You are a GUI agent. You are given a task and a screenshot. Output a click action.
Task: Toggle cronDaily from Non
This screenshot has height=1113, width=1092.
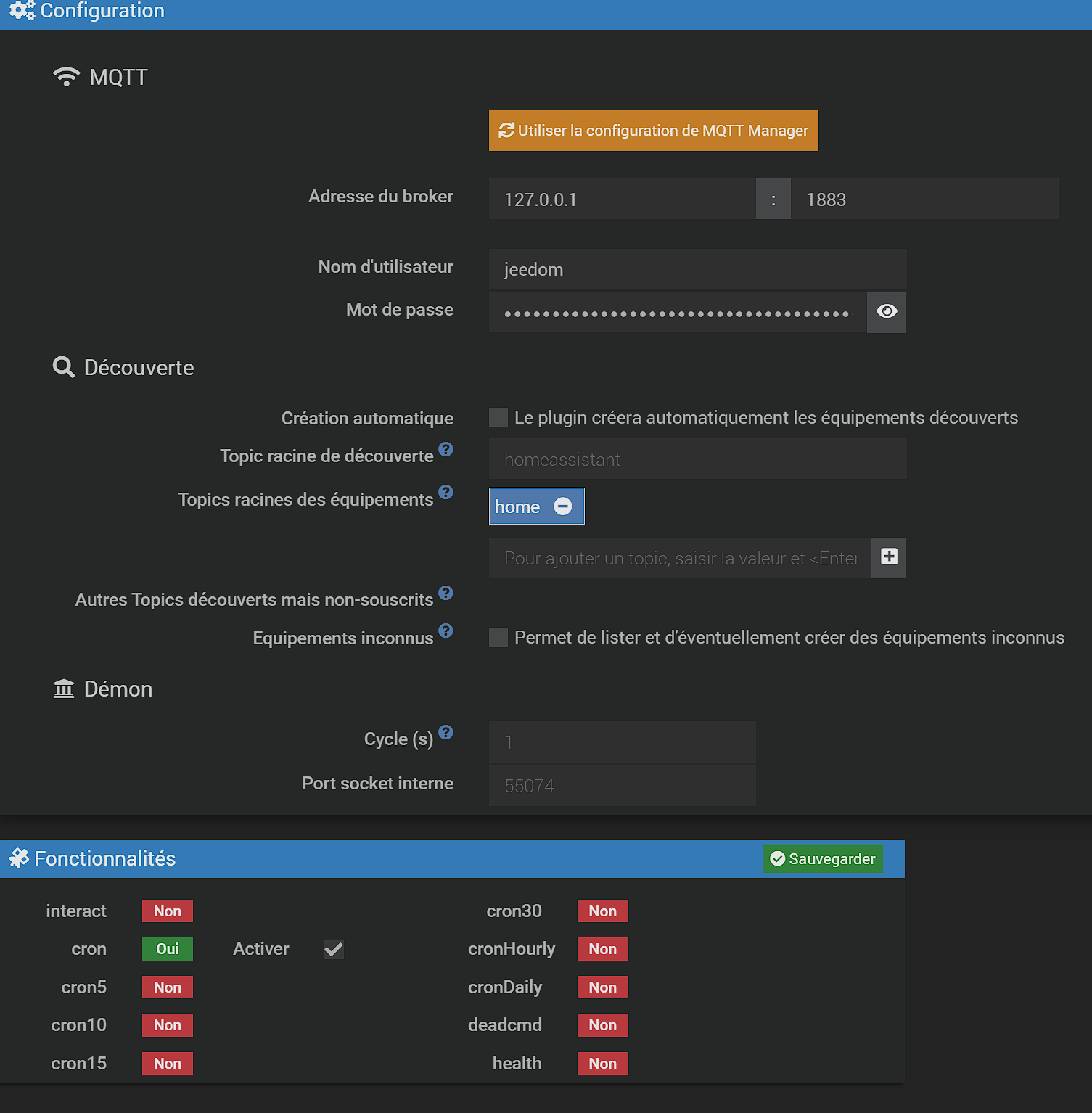(x=602, y=987)
